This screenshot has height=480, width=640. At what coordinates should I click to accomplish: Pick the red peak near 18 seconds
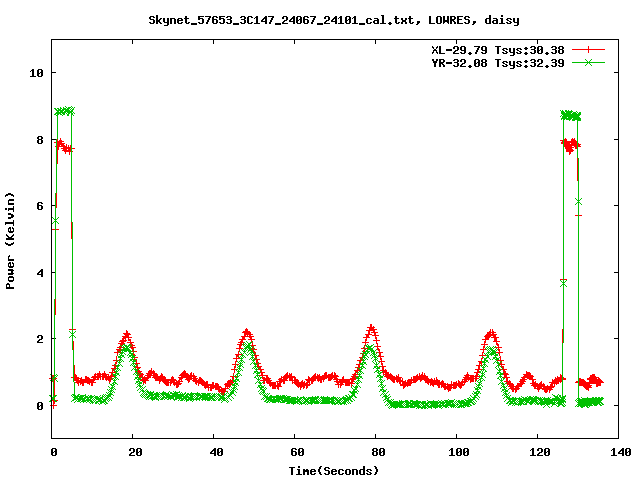pyautogui.click(x=126, y=336)
